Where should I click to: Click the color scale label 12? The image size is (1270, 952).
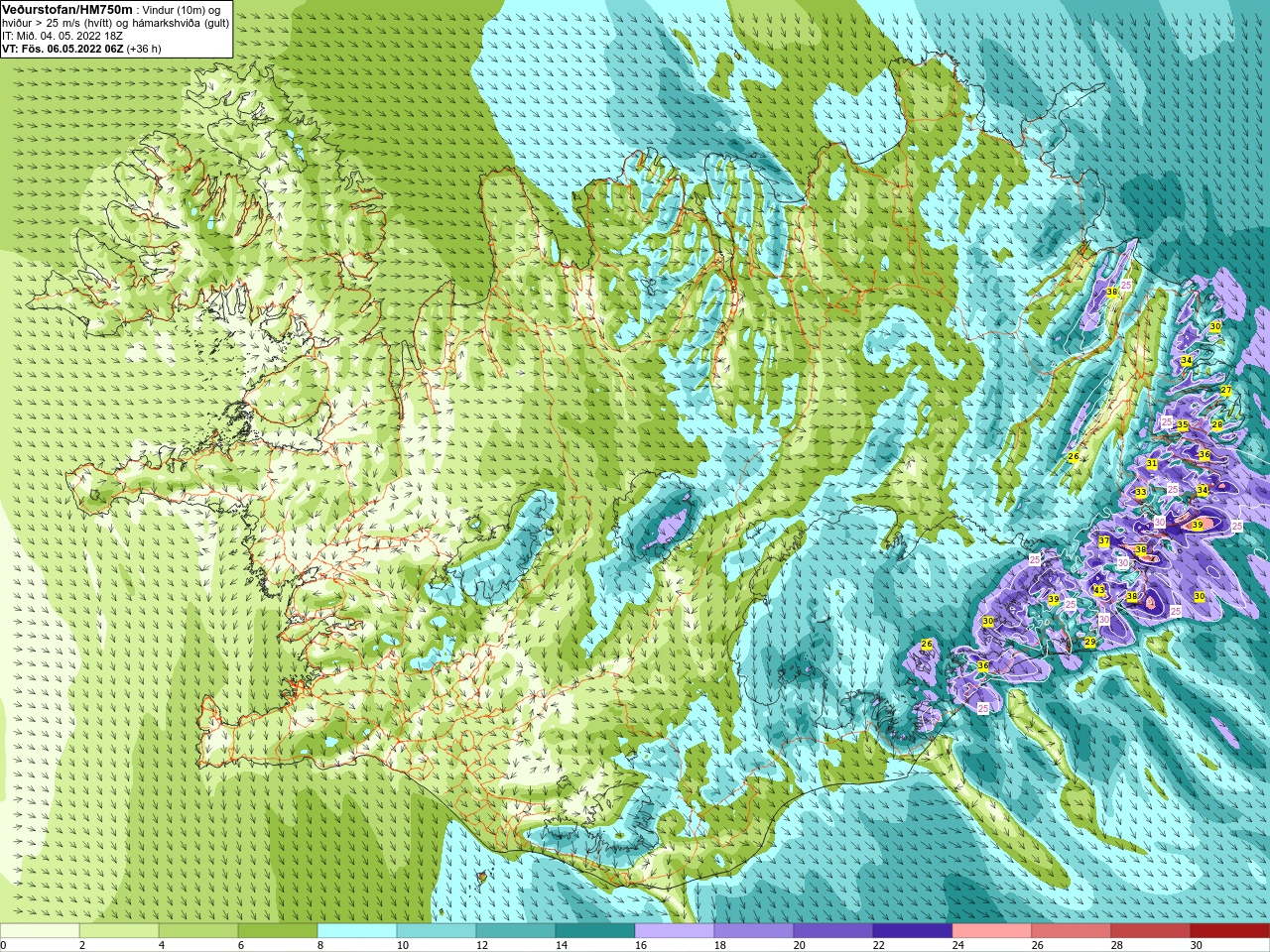coord(482,945)
